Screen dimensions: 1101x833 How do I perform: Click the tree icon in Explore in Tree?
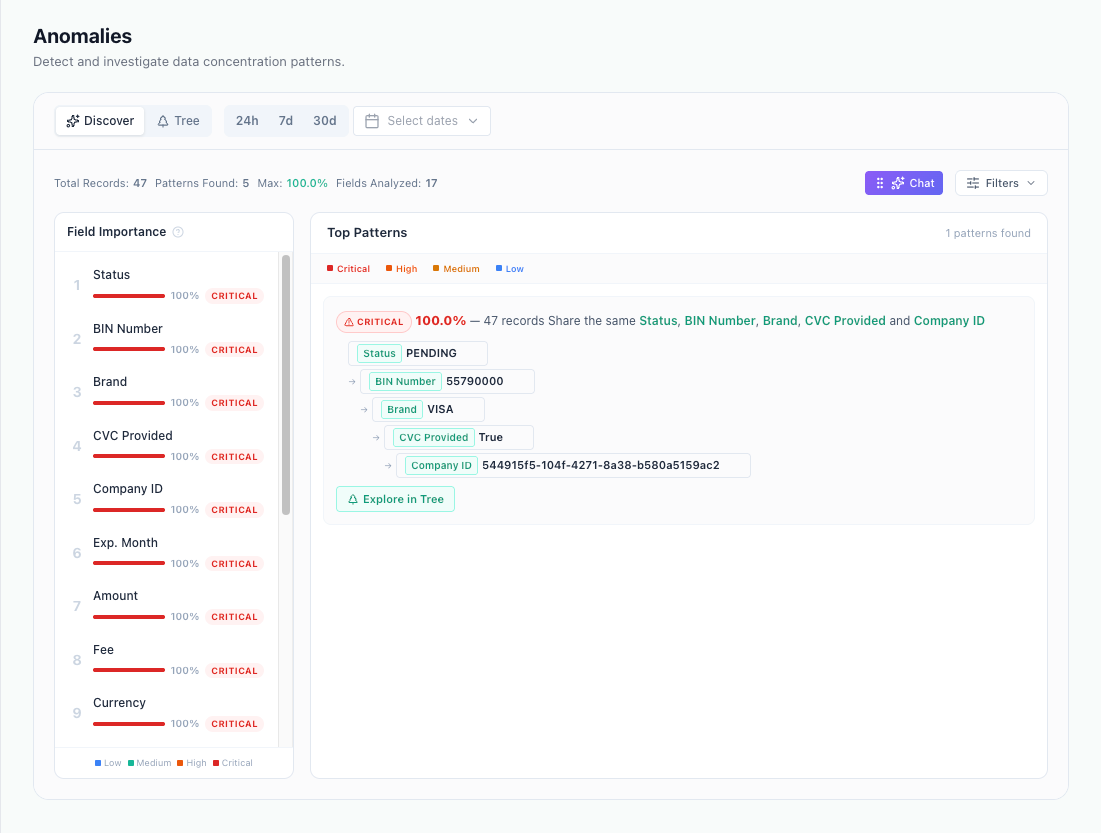pos(353,498)
